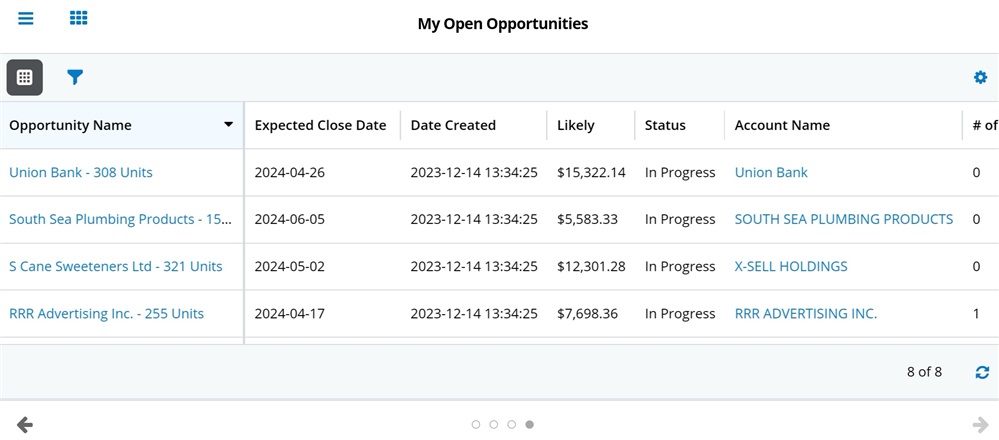
Task: Click the Status column header
Action: [665, 125]
